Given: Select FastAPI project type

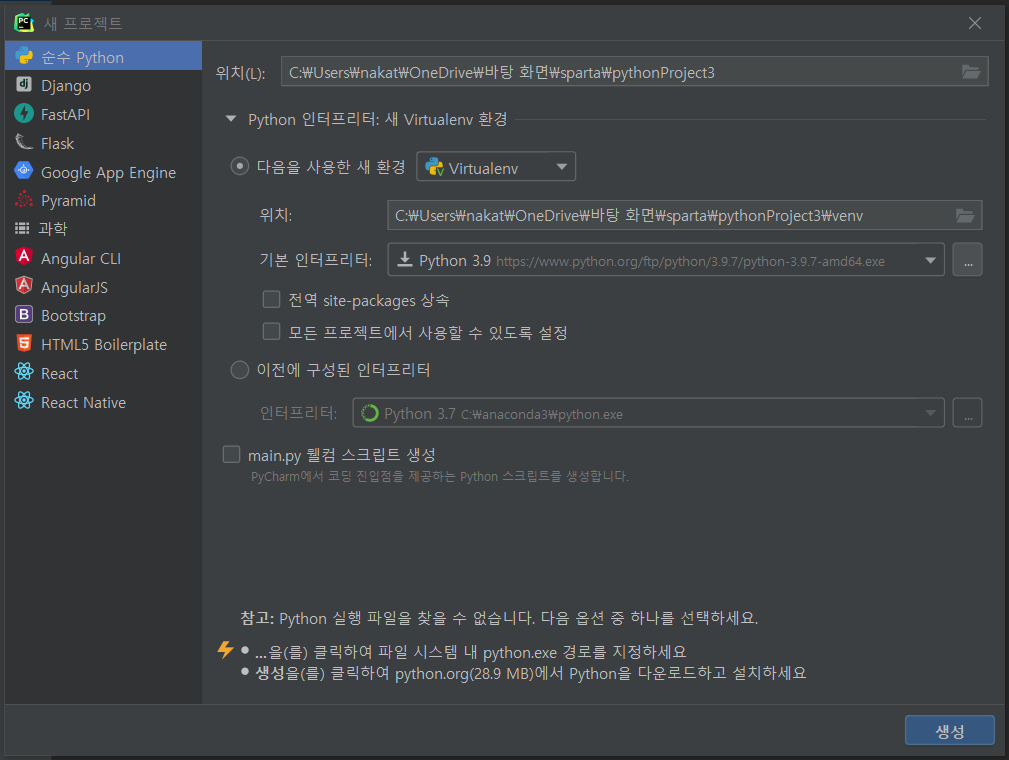Looking at the screenshot, I should 104,114.
